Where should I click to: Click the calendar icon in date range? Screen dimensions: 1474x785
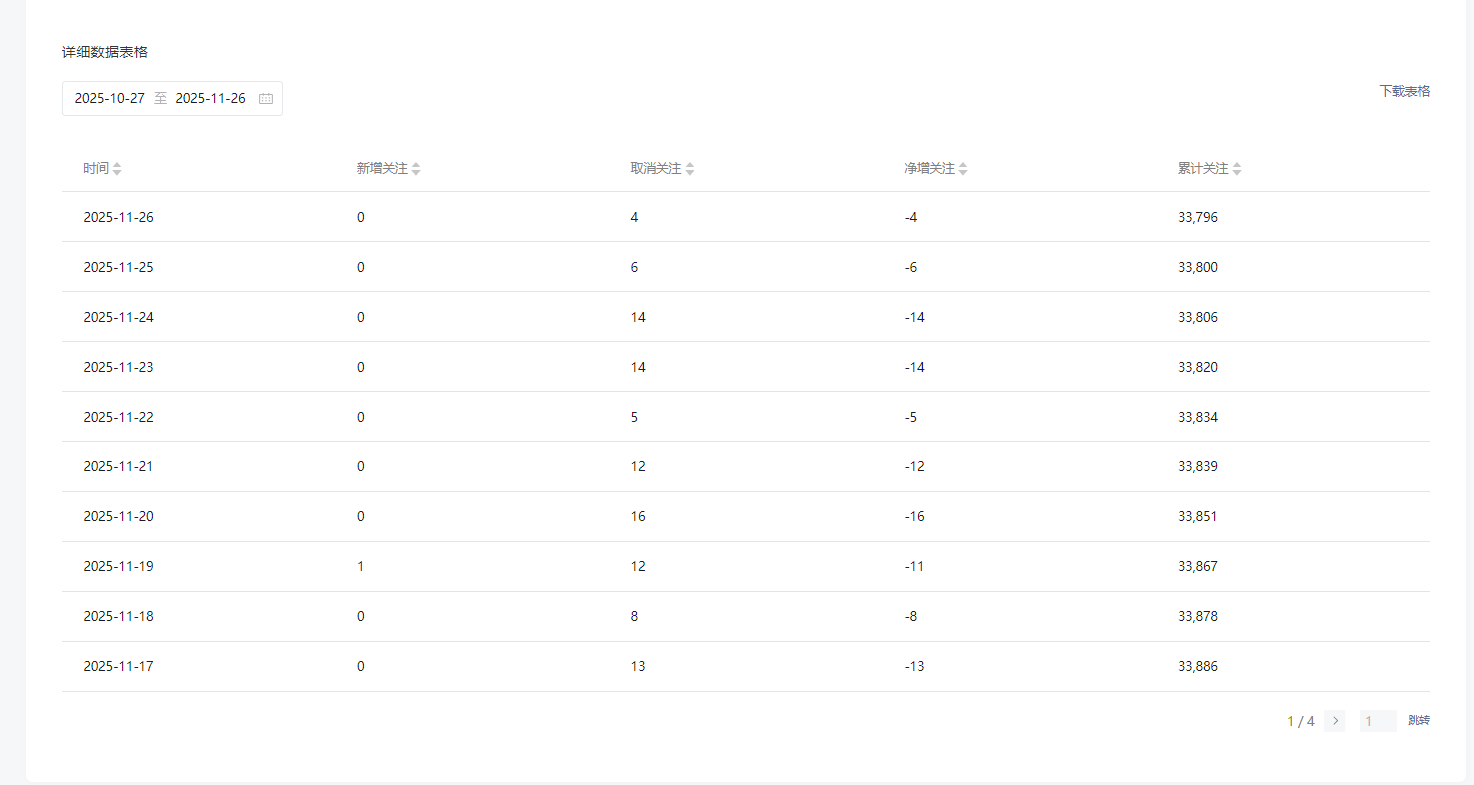click(266, 99)
